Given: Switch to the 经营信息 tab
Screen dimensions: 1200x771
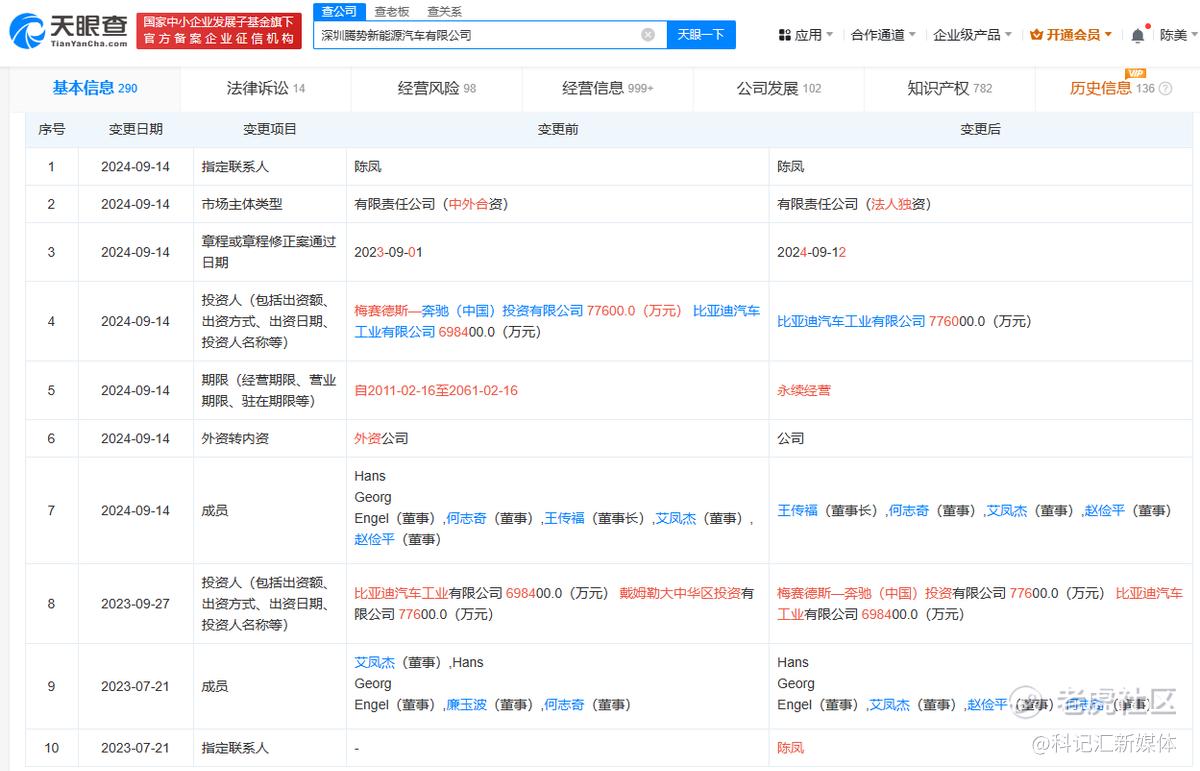Looking at the screenshot, I should 608,88.
